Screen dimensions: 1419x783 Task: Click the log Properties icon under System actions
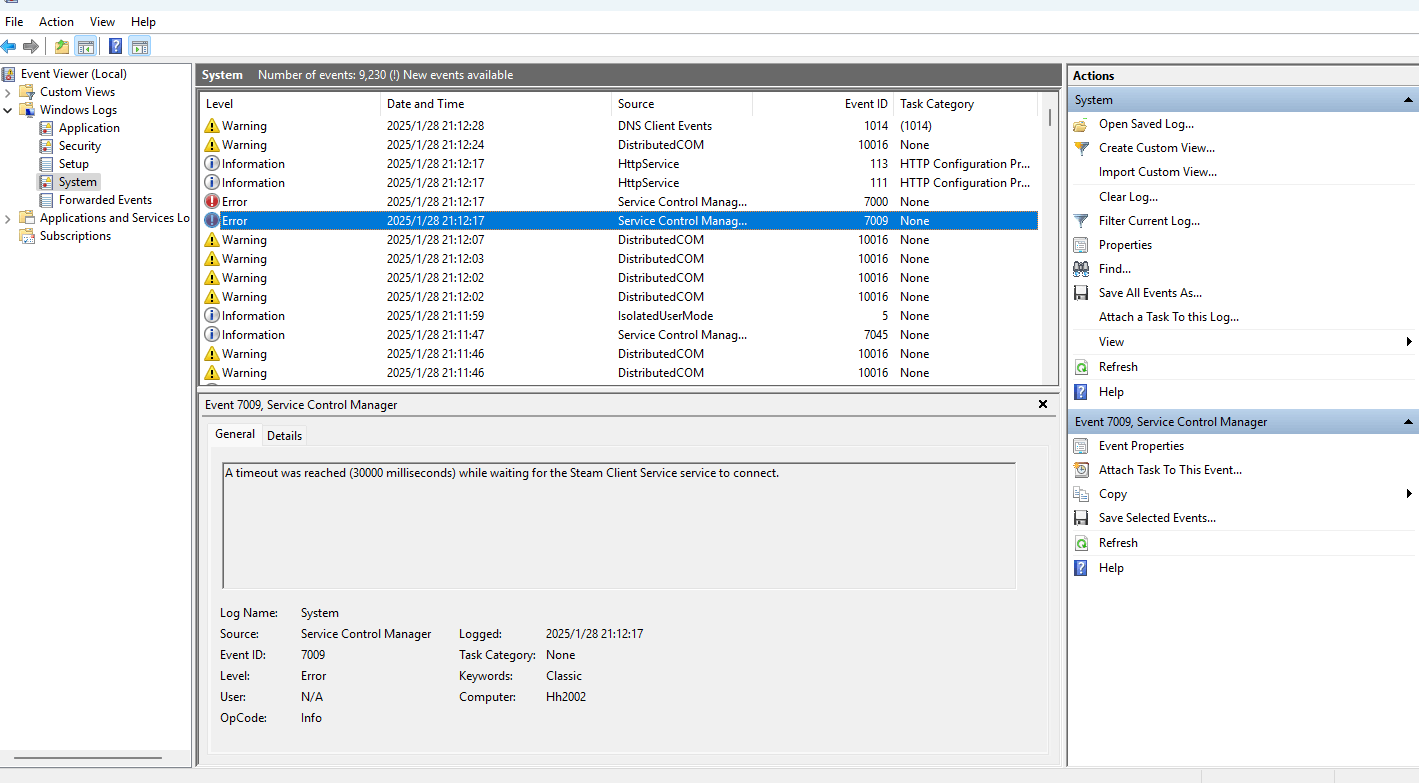[1081, 245]
